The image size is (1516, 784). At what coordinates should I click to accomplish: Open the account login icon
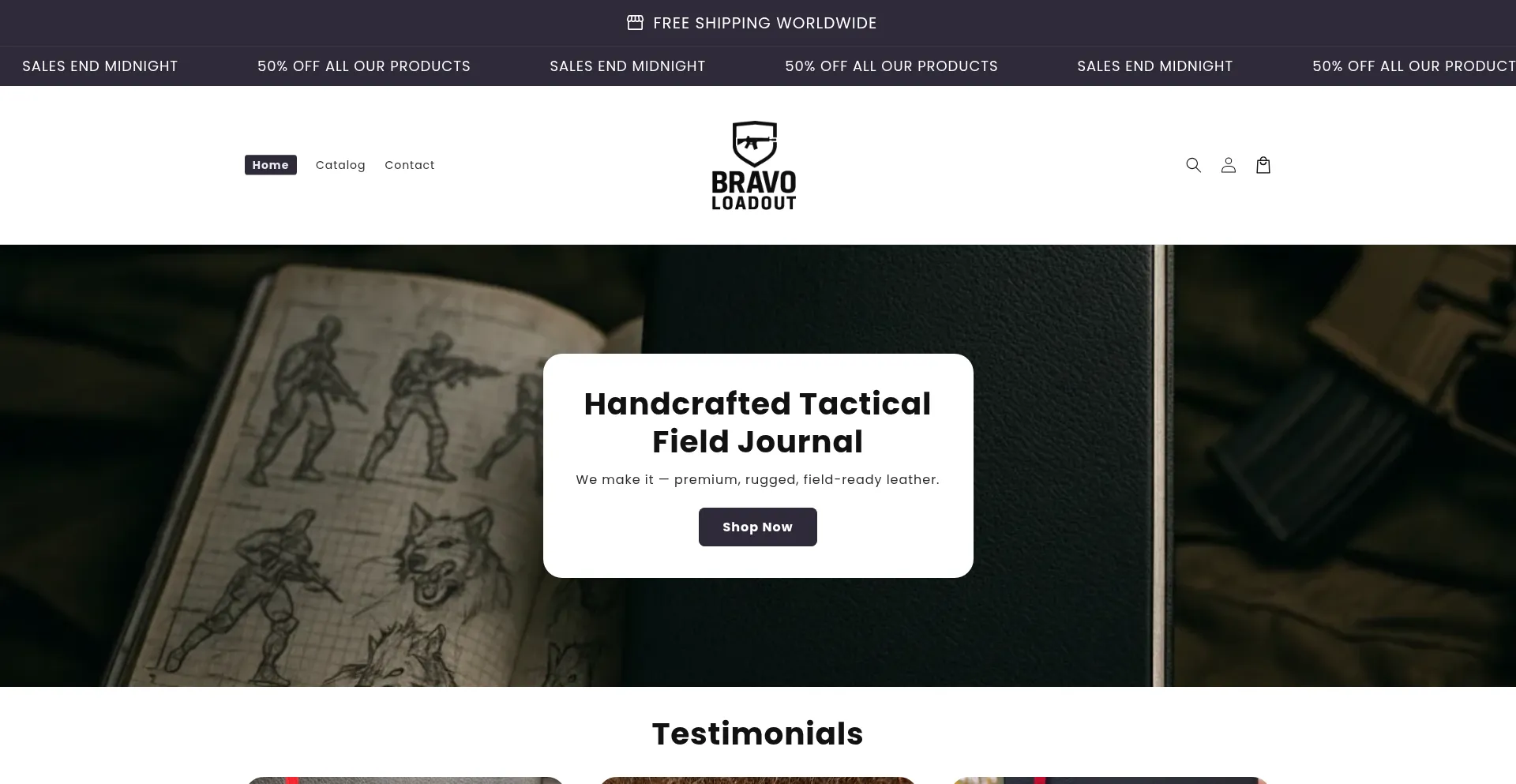coord(1228,165)
